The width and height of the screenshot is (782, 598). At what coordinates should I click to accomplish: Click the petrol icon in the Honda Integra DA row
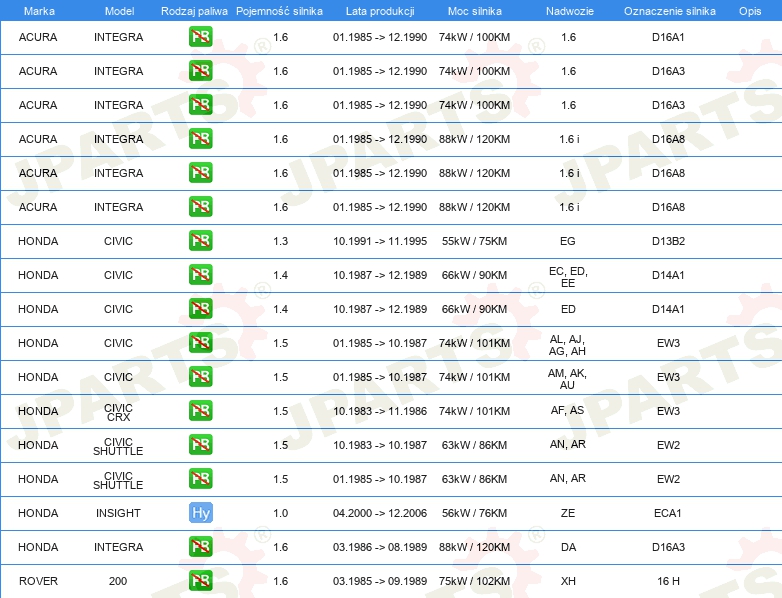(200, 547)
